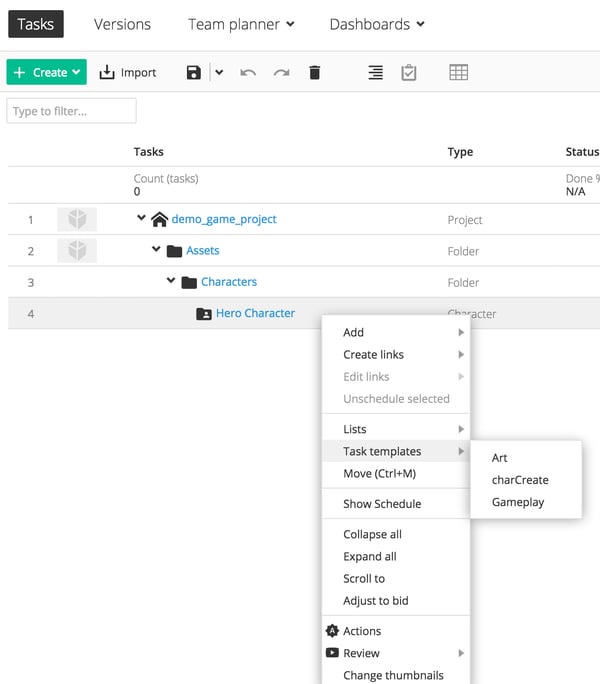The height and width of the screenshot is (684, 600).
Task: Open the Hero Character link
Action: (x=255, y=313)
